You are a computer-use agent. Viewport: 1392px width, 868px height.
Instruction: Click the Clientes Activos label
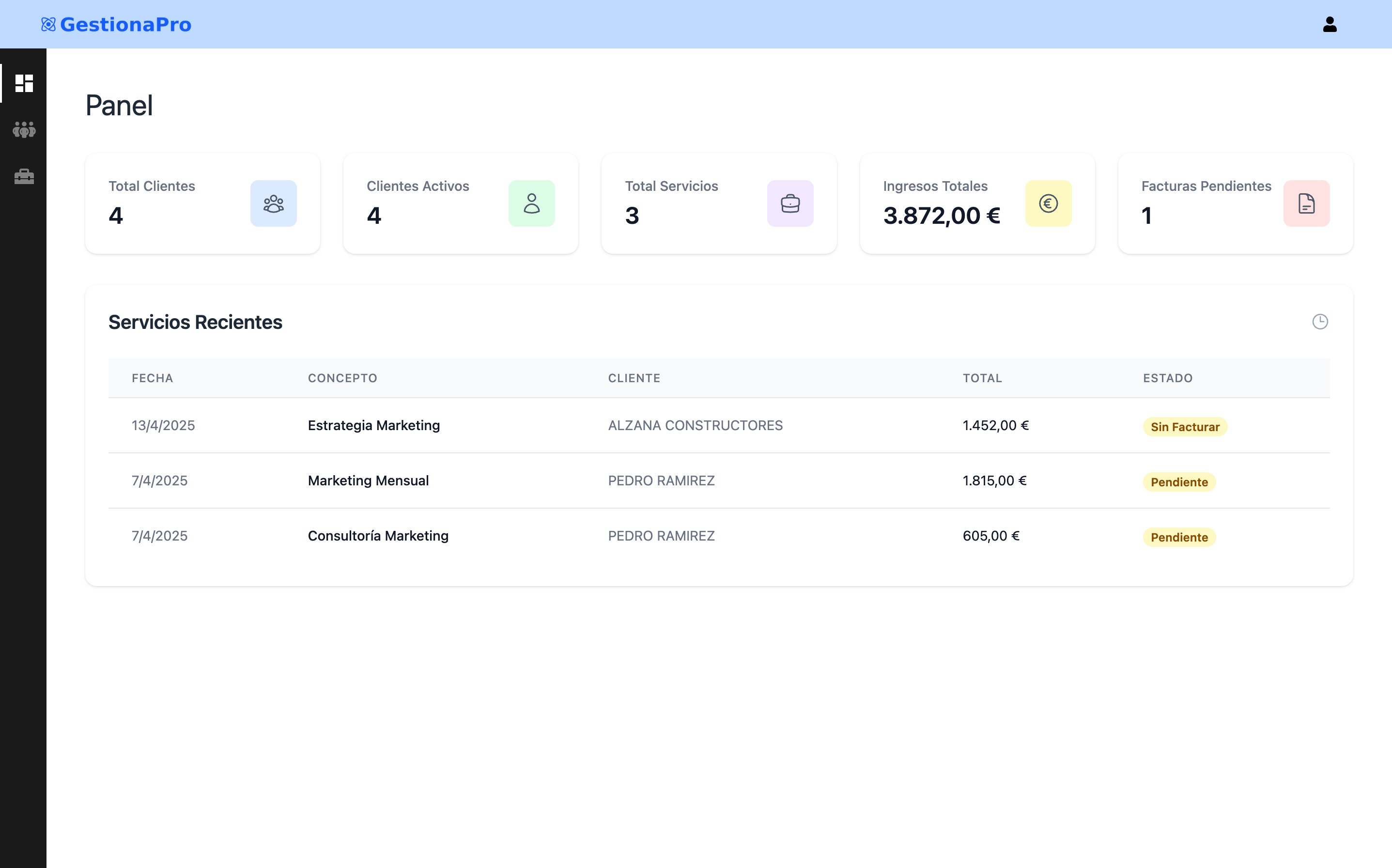[x=418, y=186]
